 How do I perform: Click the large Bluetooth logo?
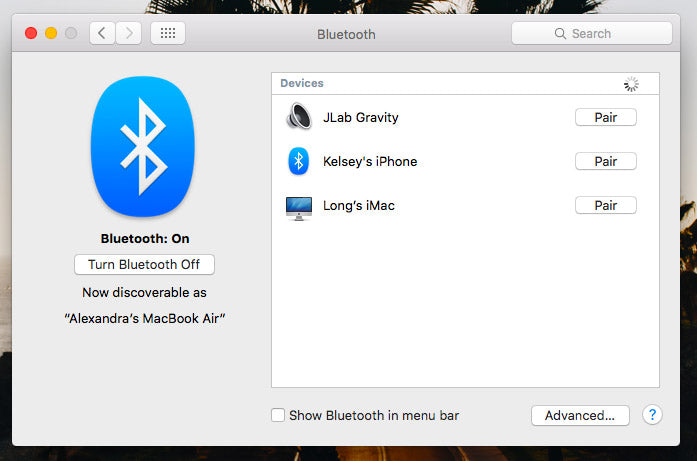tap(143, 147)
